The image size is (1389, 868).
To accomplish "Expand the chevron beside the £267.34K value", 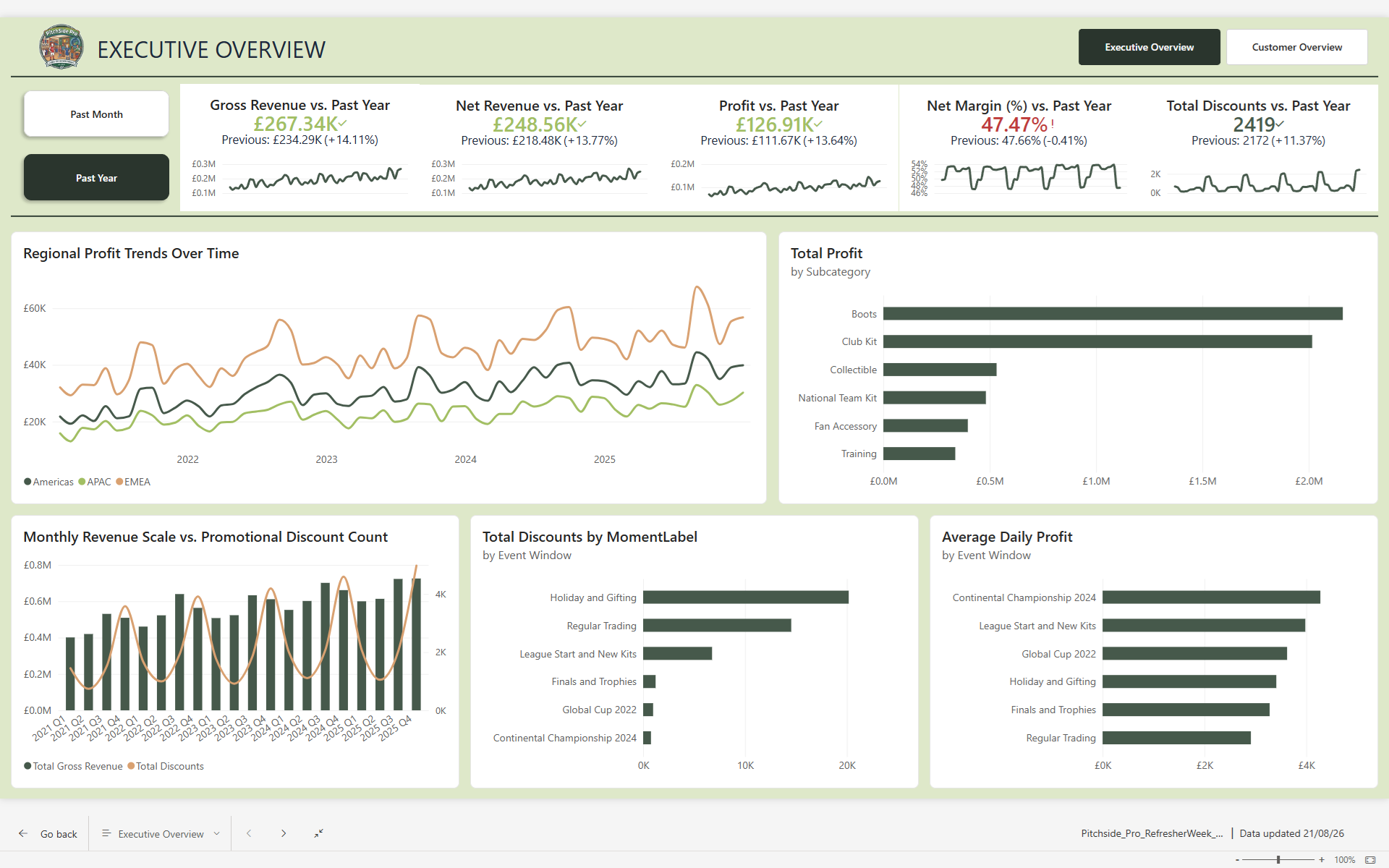I will [343, 124].
